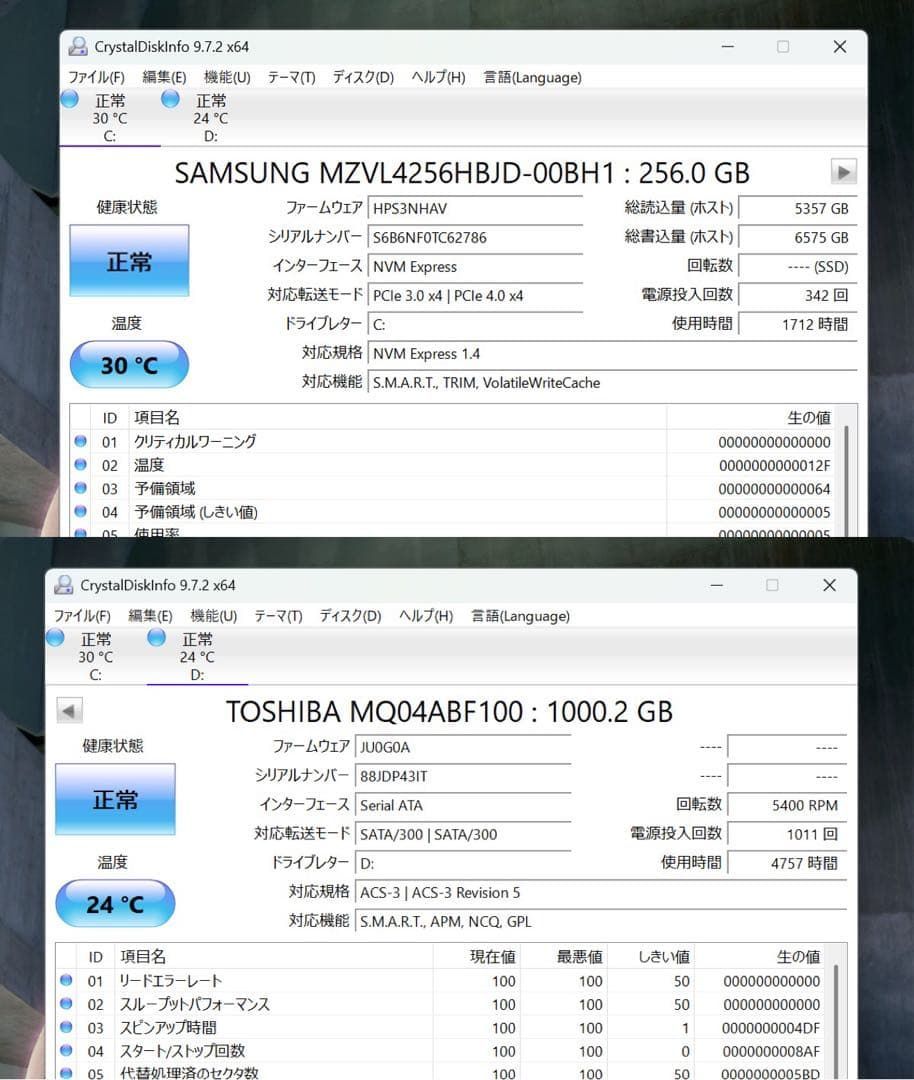Select the シリアルナンバー field of the Samsung SSD
The image size is (914, 1080).
point(475,237)
